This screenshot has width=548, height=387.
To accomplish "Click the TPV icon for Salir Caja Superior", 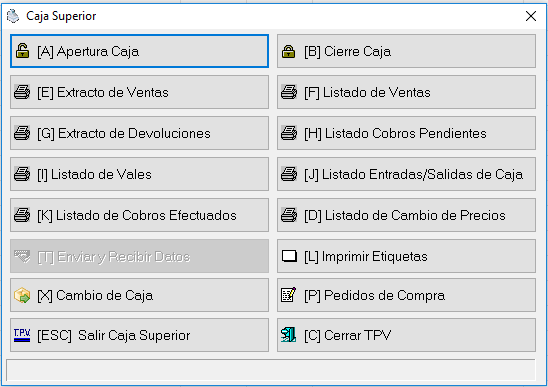I will tap(22, 335).
